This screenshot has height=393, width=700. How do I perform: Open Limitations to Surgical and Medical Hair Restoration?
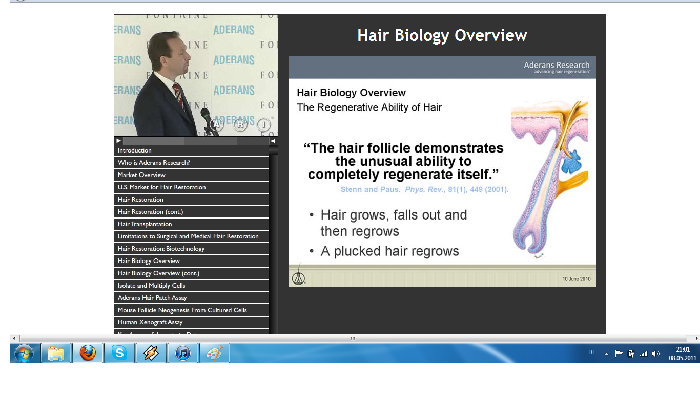click(192, 236)
